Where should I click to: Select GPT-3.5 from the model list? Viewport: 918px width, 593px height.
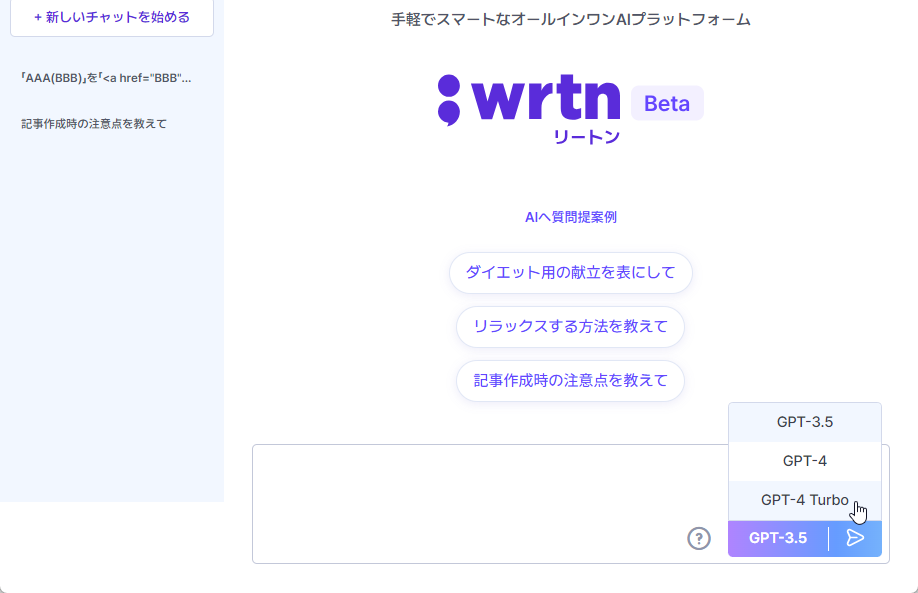[804, 422]
